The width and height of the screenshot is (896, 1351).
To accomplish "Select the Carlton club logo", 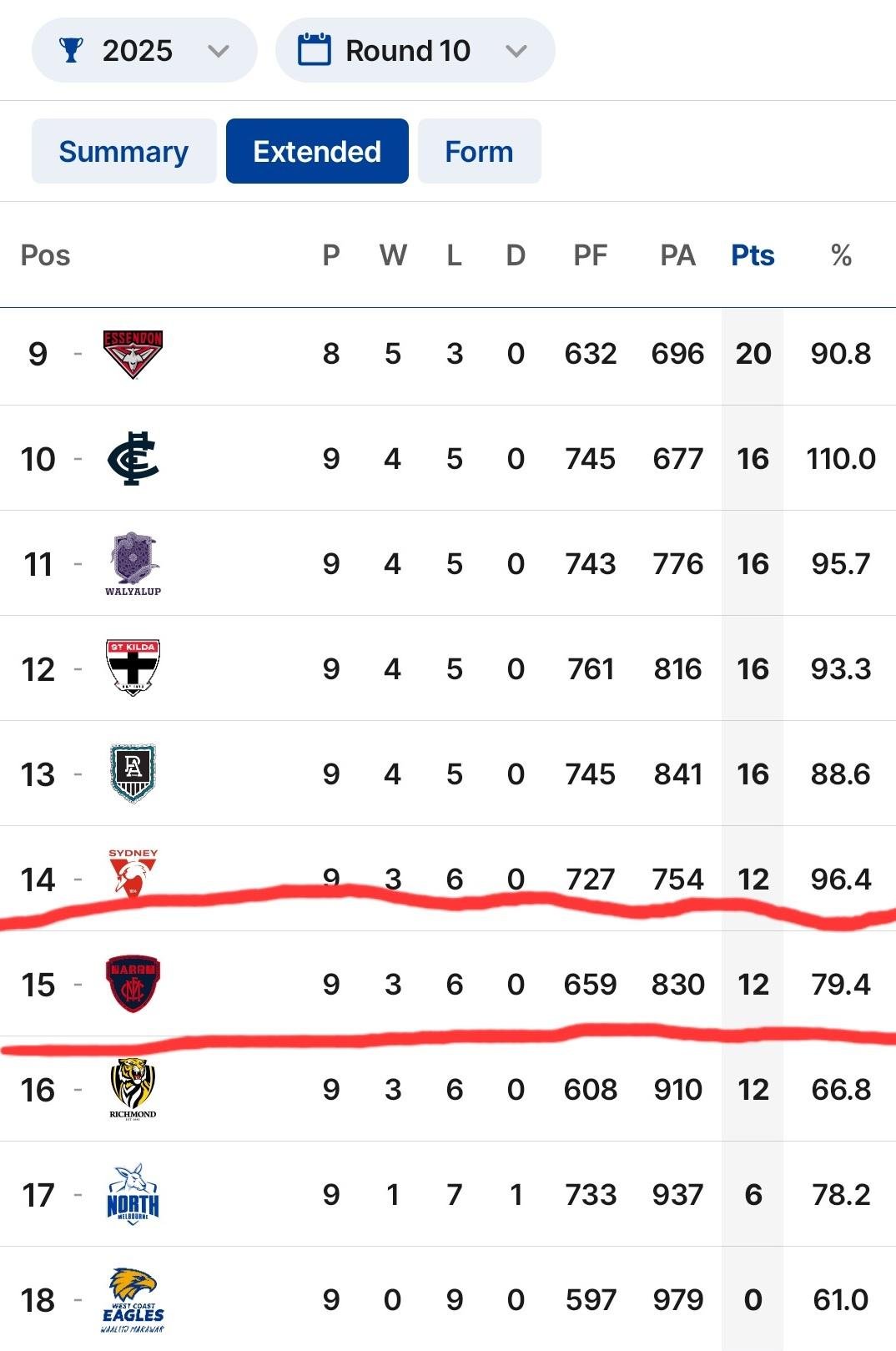I will pyautogui.click(x=133, y=459).
